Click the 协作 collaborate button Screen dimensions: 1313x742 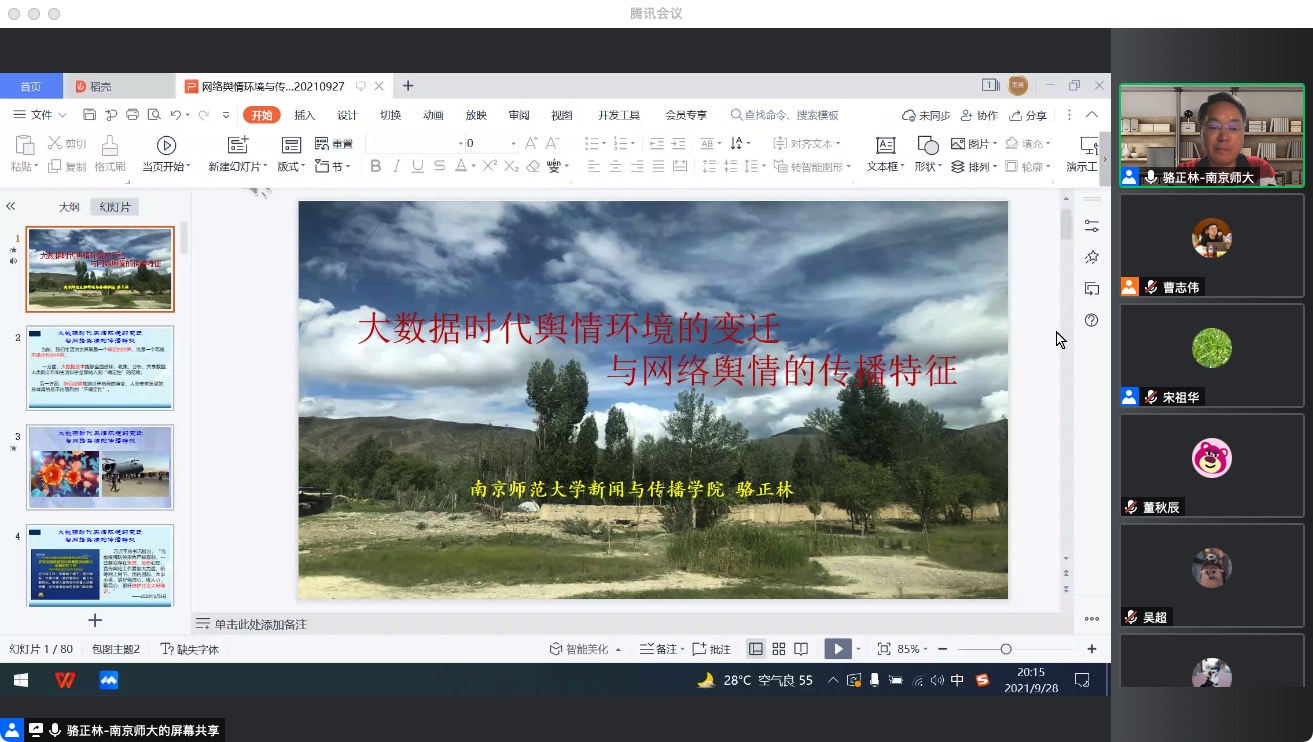980,115
